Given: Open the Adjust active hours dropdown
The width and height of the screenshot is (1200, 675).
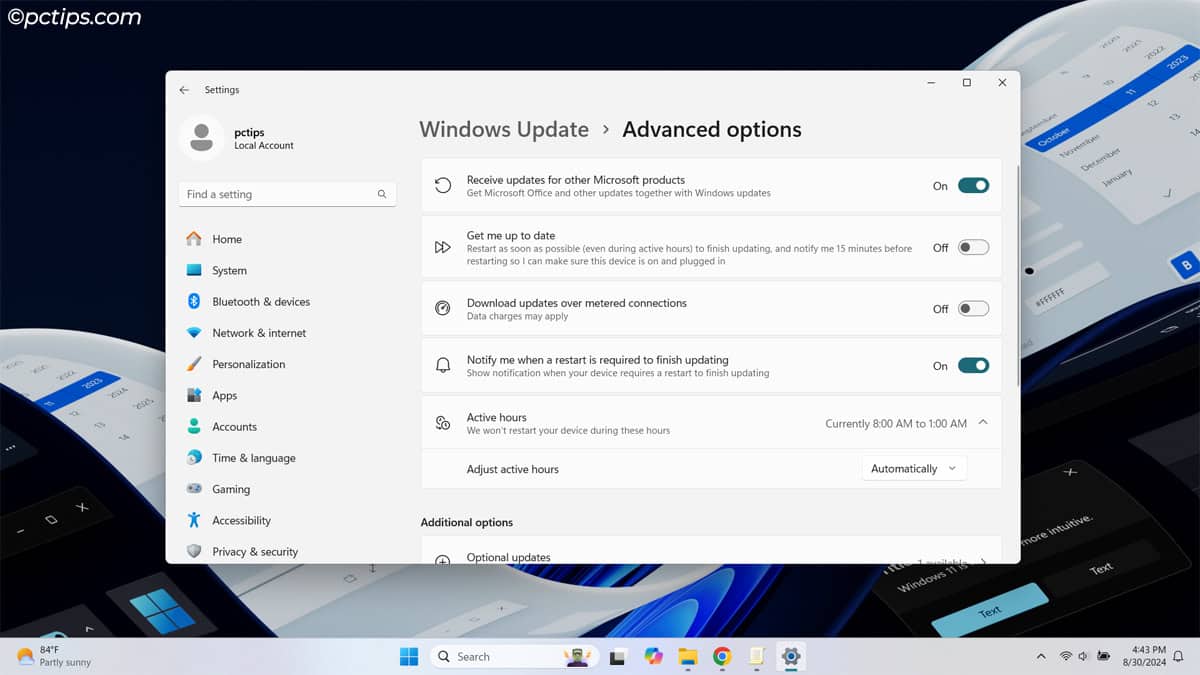Looking at the screenshot, I should (x=913, y=467).
